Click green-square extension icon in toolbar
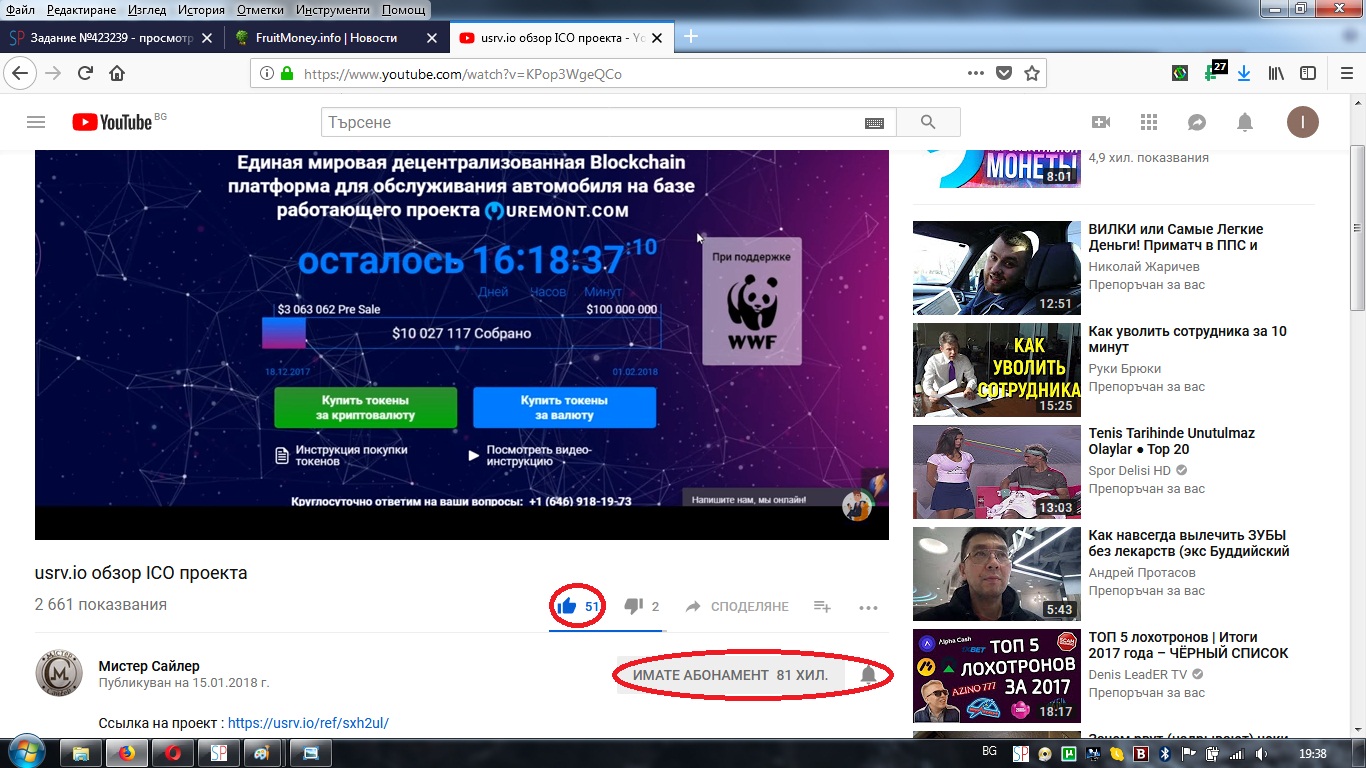Screen dimensions: 1366x768 tap(1181, 73)
